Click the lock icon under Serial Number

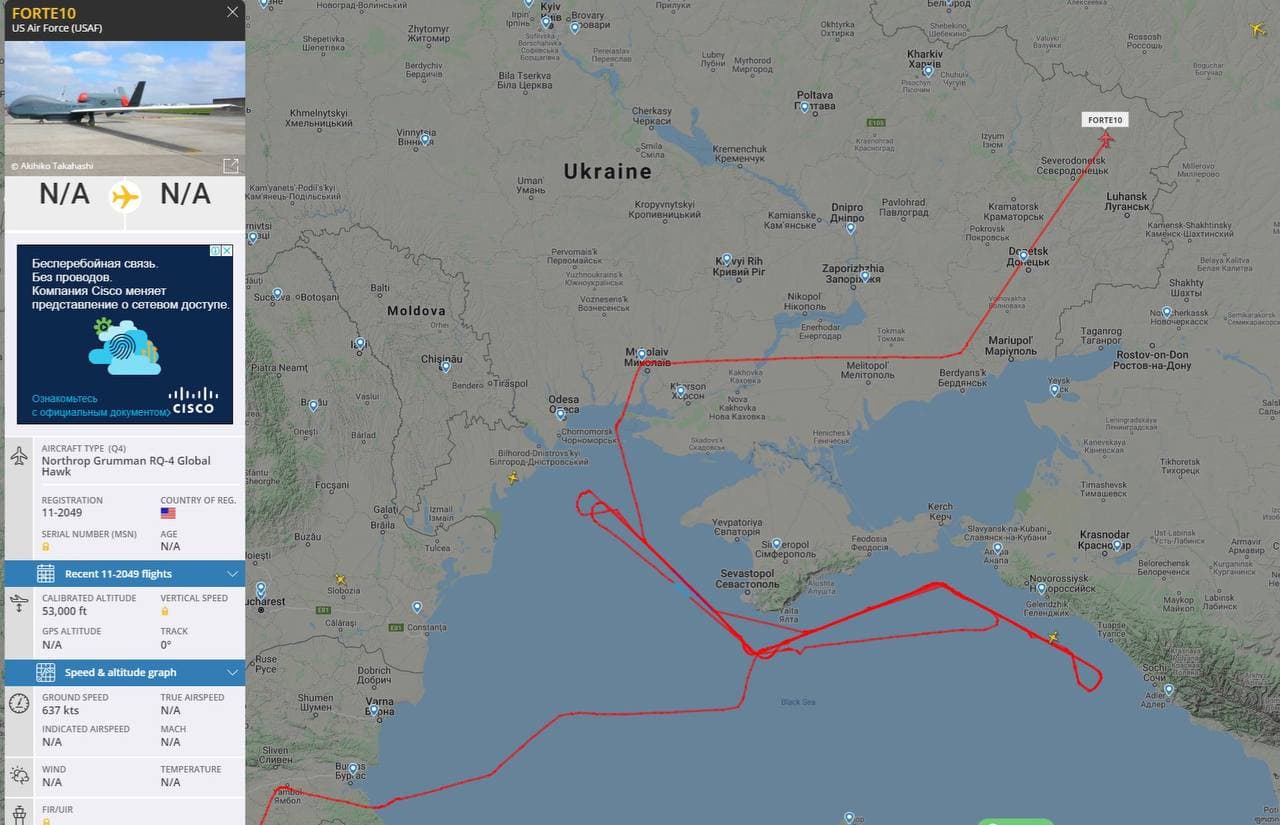pos(46,547)
